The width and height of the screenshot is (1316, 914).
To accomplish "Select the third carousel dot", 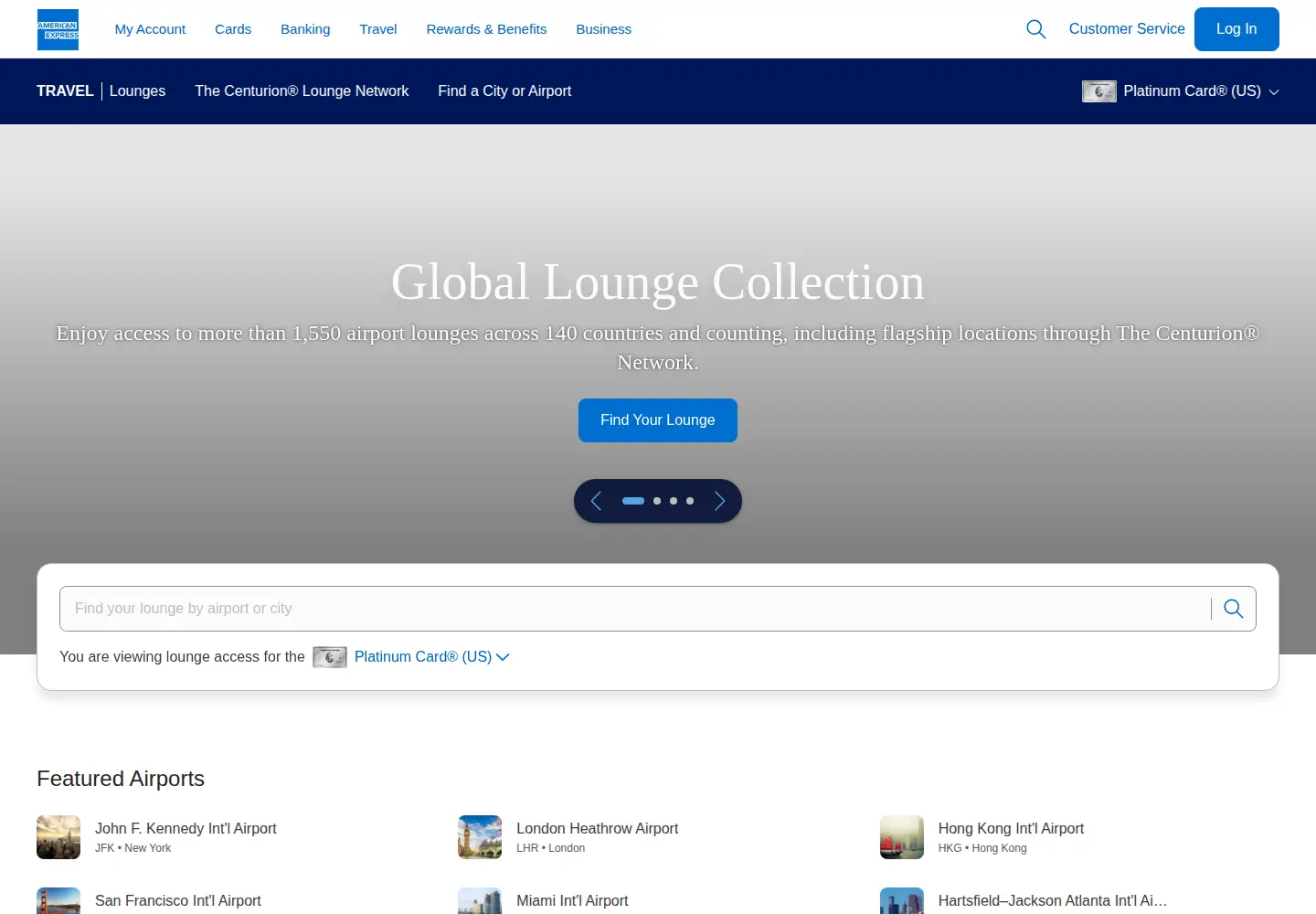I will coord(674,501).
